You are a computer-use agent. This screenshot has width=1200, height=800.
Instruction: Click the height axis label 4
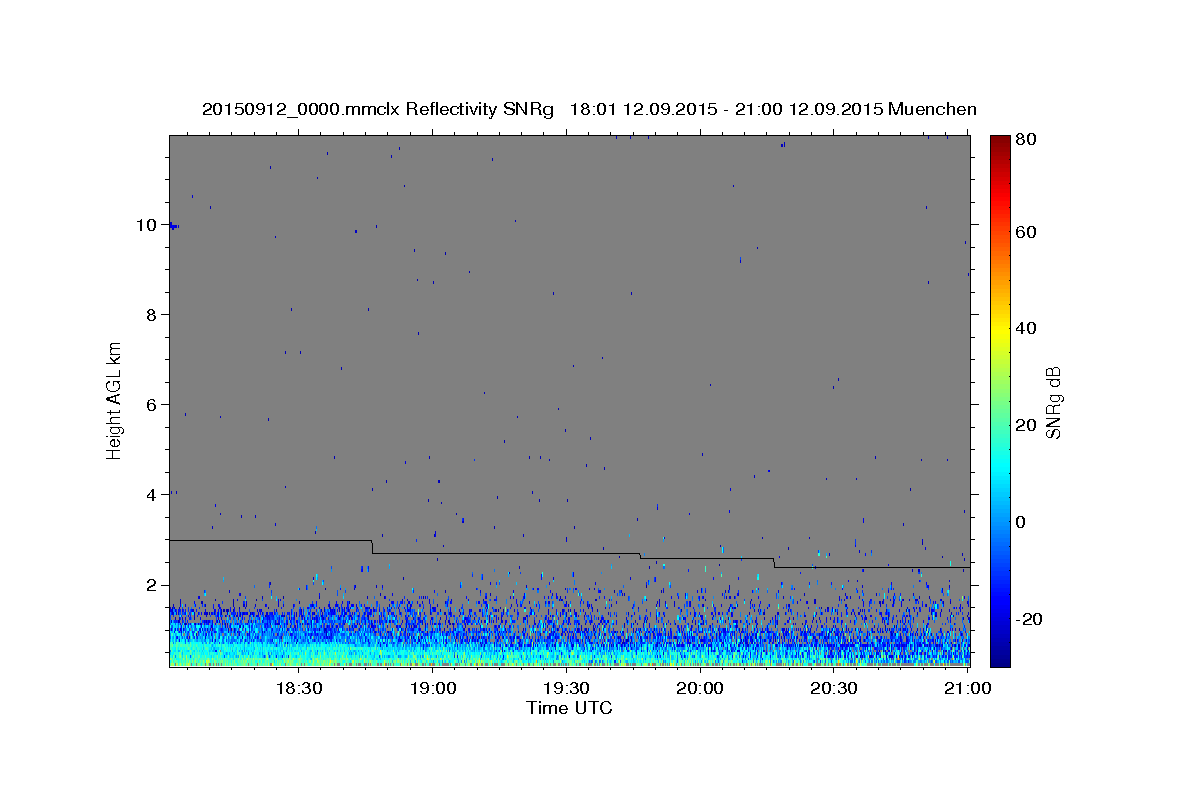152,495
